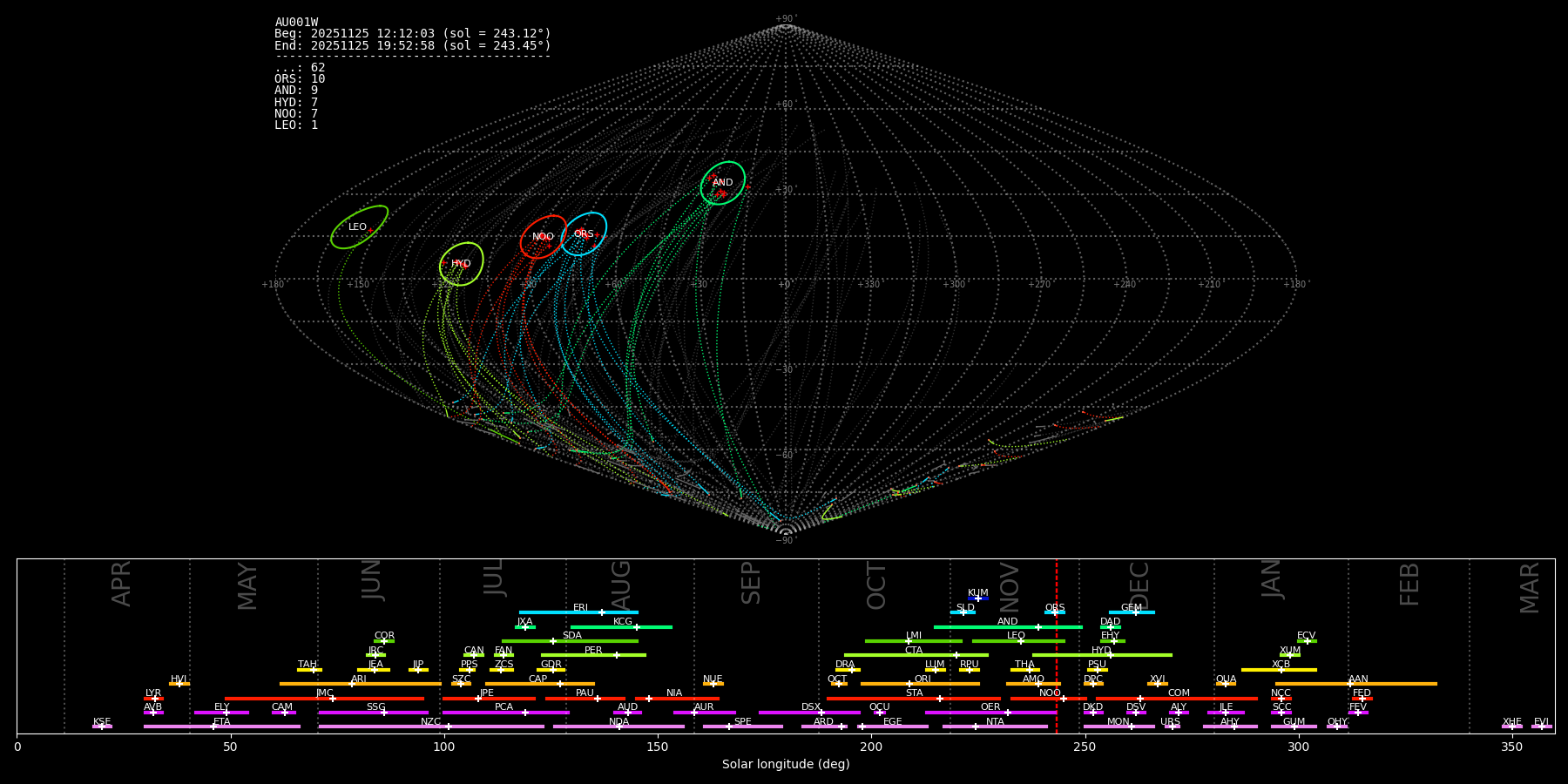Select the ORI shower bar in the timeline
The height and width of the screenshot is (784, 1568).
[920, 684]
